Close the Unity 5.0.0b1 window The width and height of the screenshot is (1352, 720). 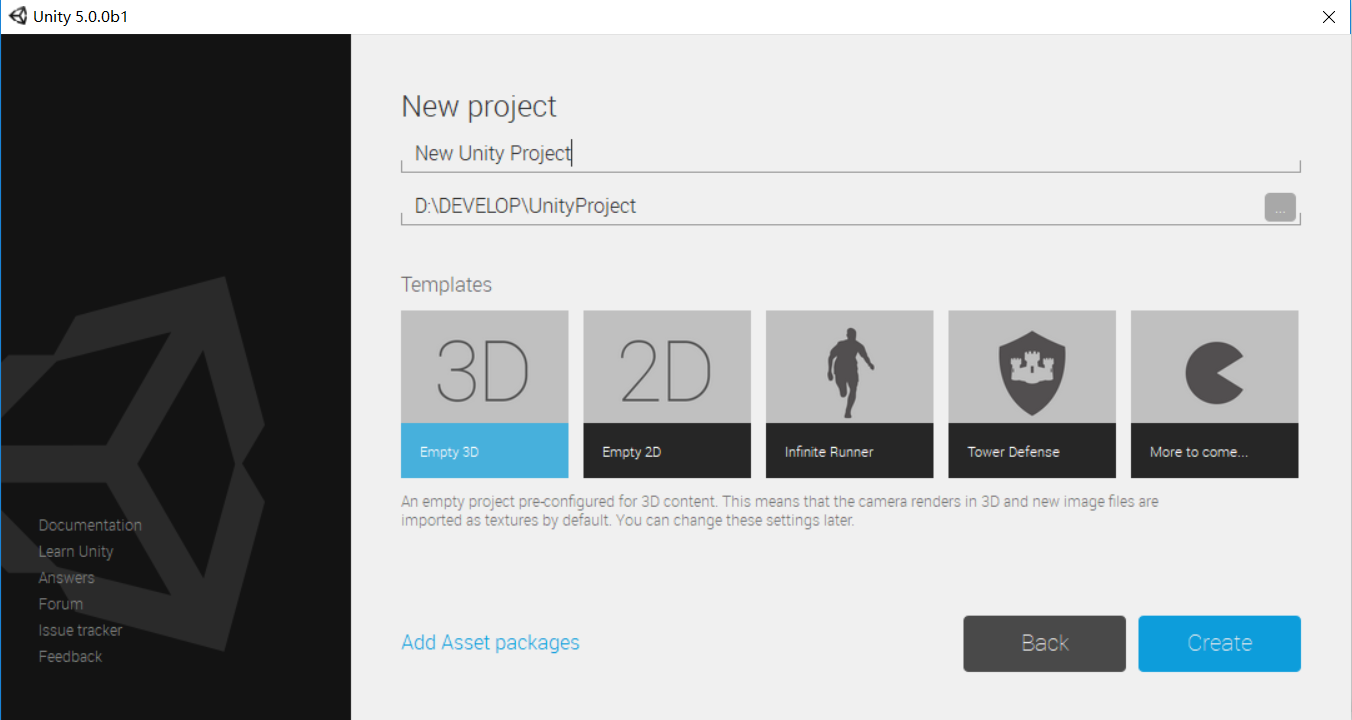[x=1329, y=17]
